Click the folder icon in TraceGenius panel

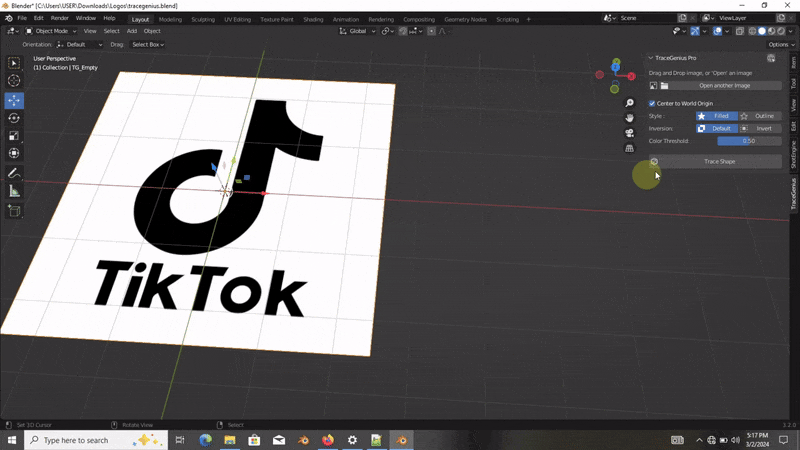tap(664, 86)
